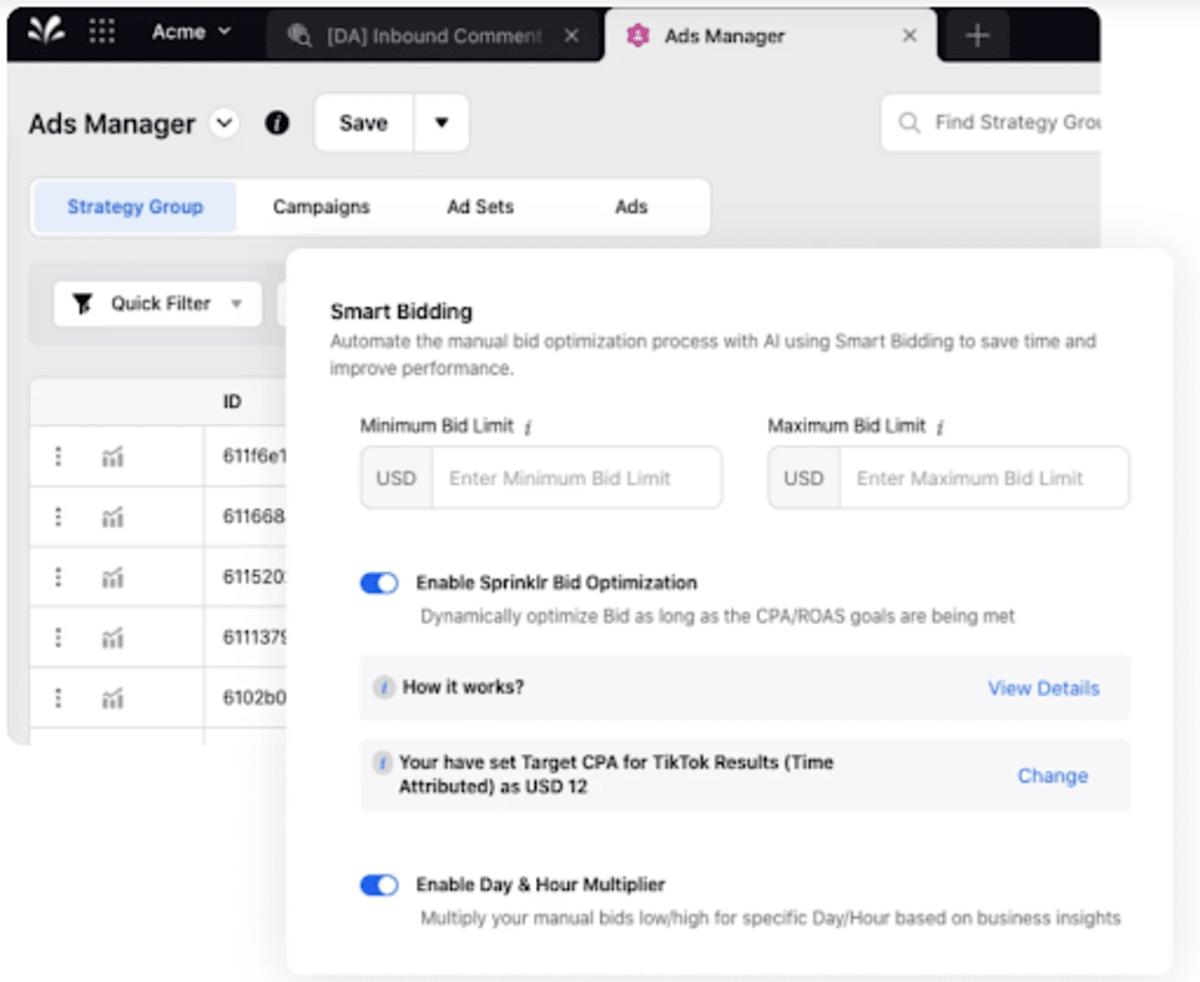1200x982 pixels.
Task: Click the search magnifier icon
Action: coord(909,123)
